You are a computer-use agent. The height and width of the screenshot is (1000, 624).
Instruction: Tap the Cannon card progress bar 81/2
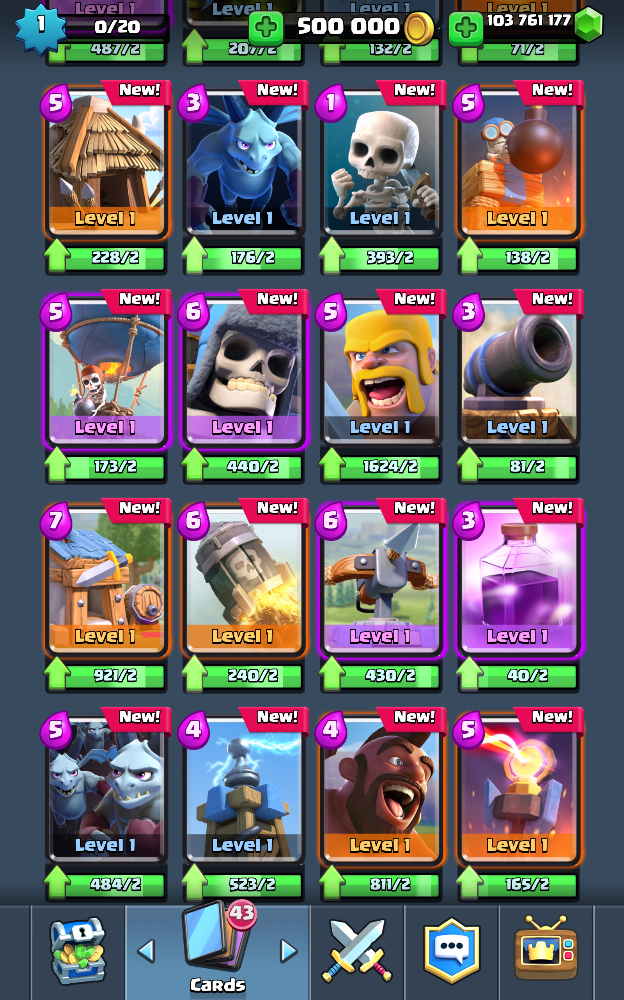click(518, 466)
